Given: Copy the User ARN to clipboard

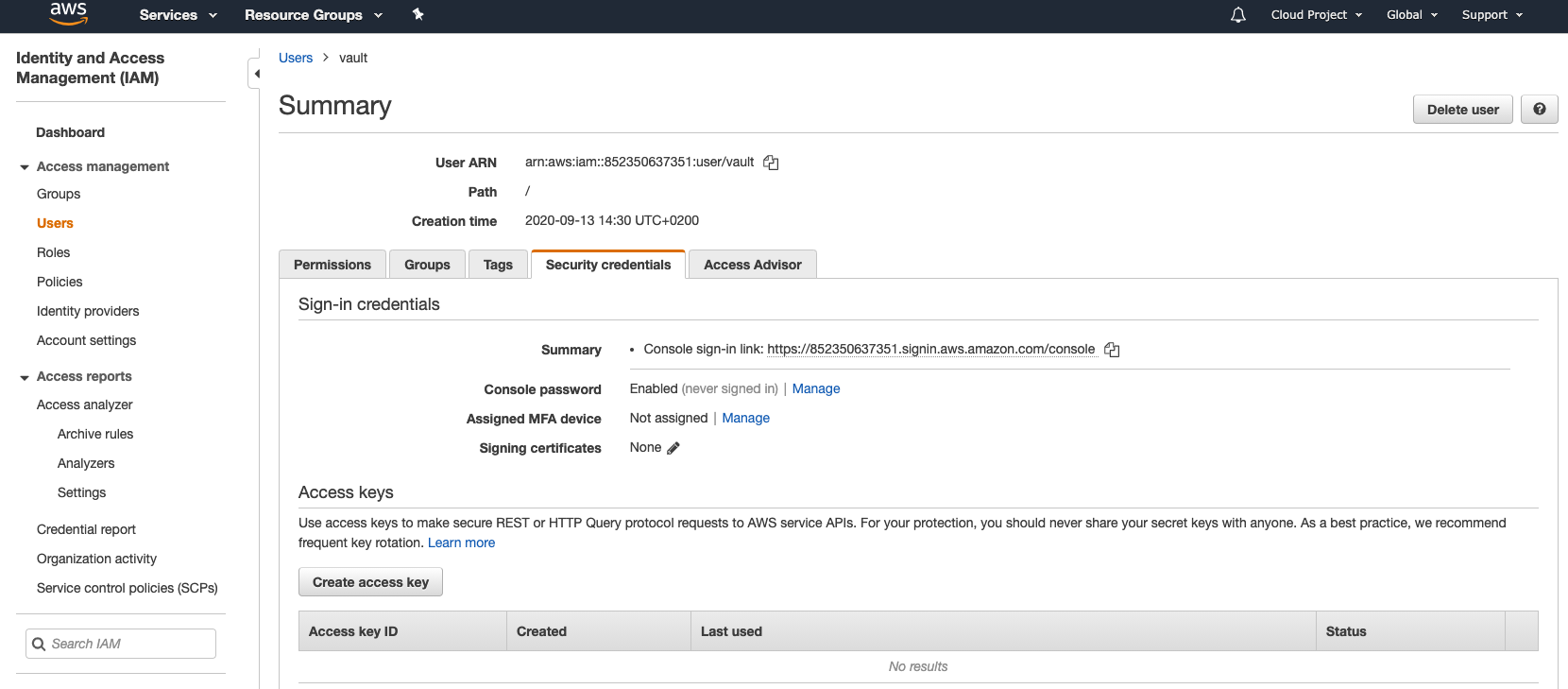Looking at the screenshot, I should pos(771,163).
